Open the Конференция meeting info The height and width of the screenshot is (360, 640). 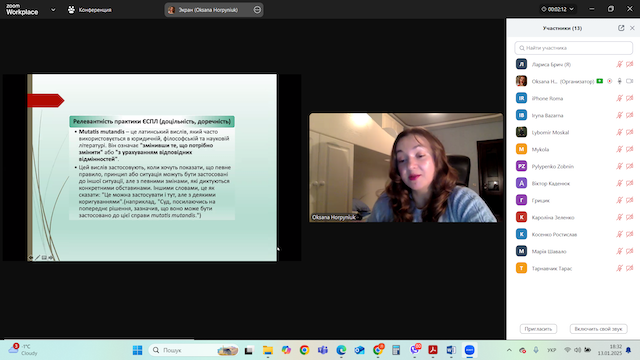90,9
